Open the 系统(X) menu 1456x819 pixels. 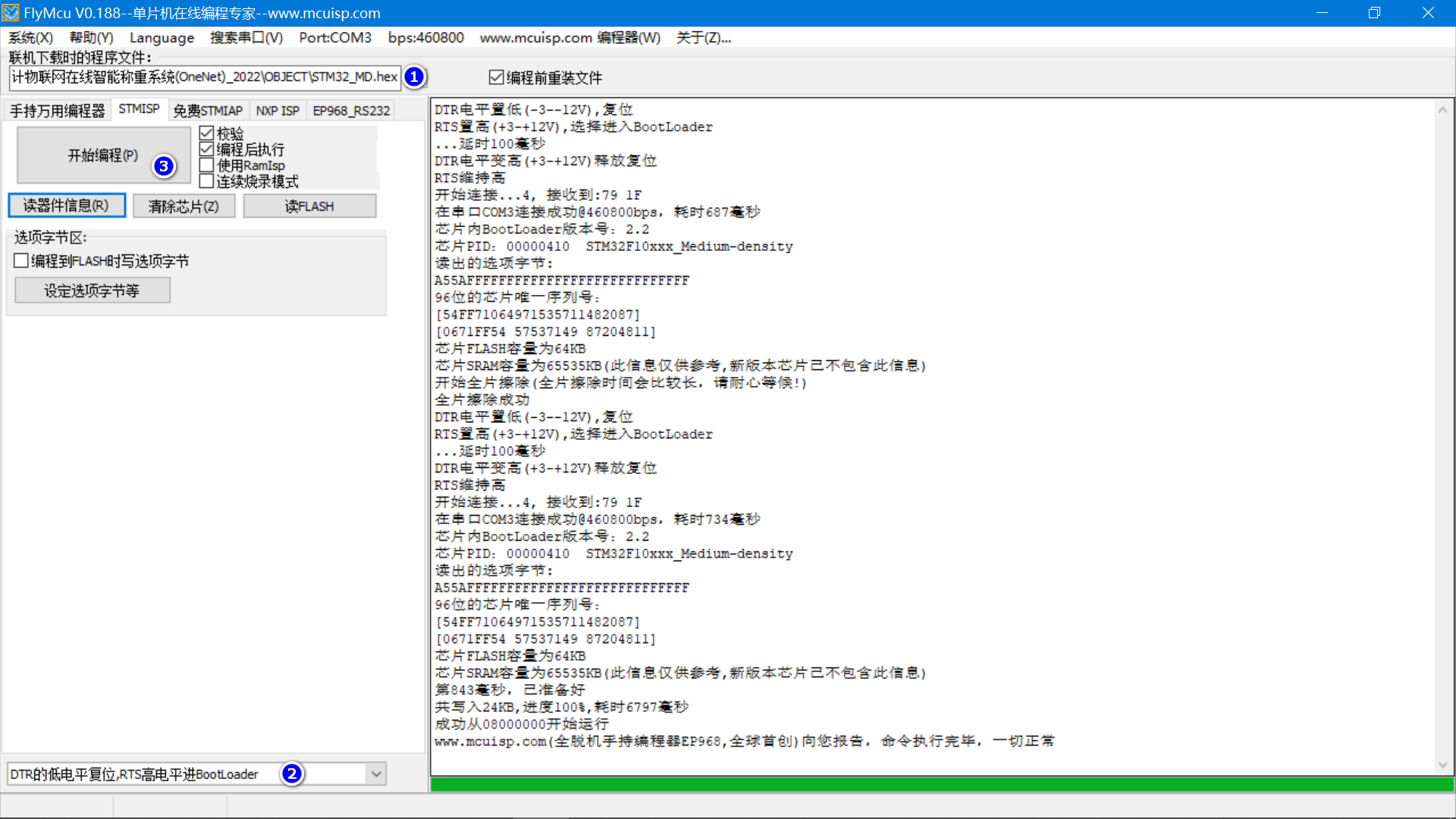pyautogui.click(x=30, y=37)
